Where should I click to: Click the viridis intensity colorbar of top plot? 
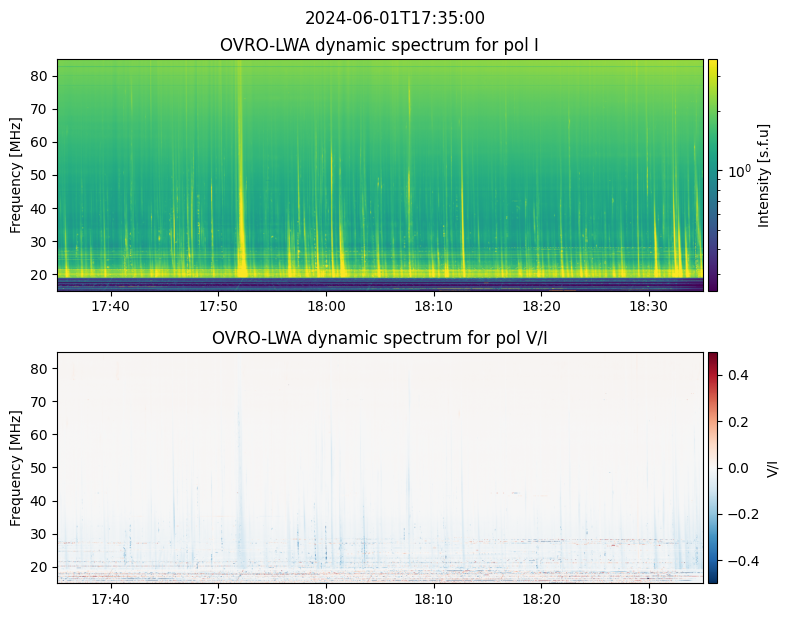(713, 175)
